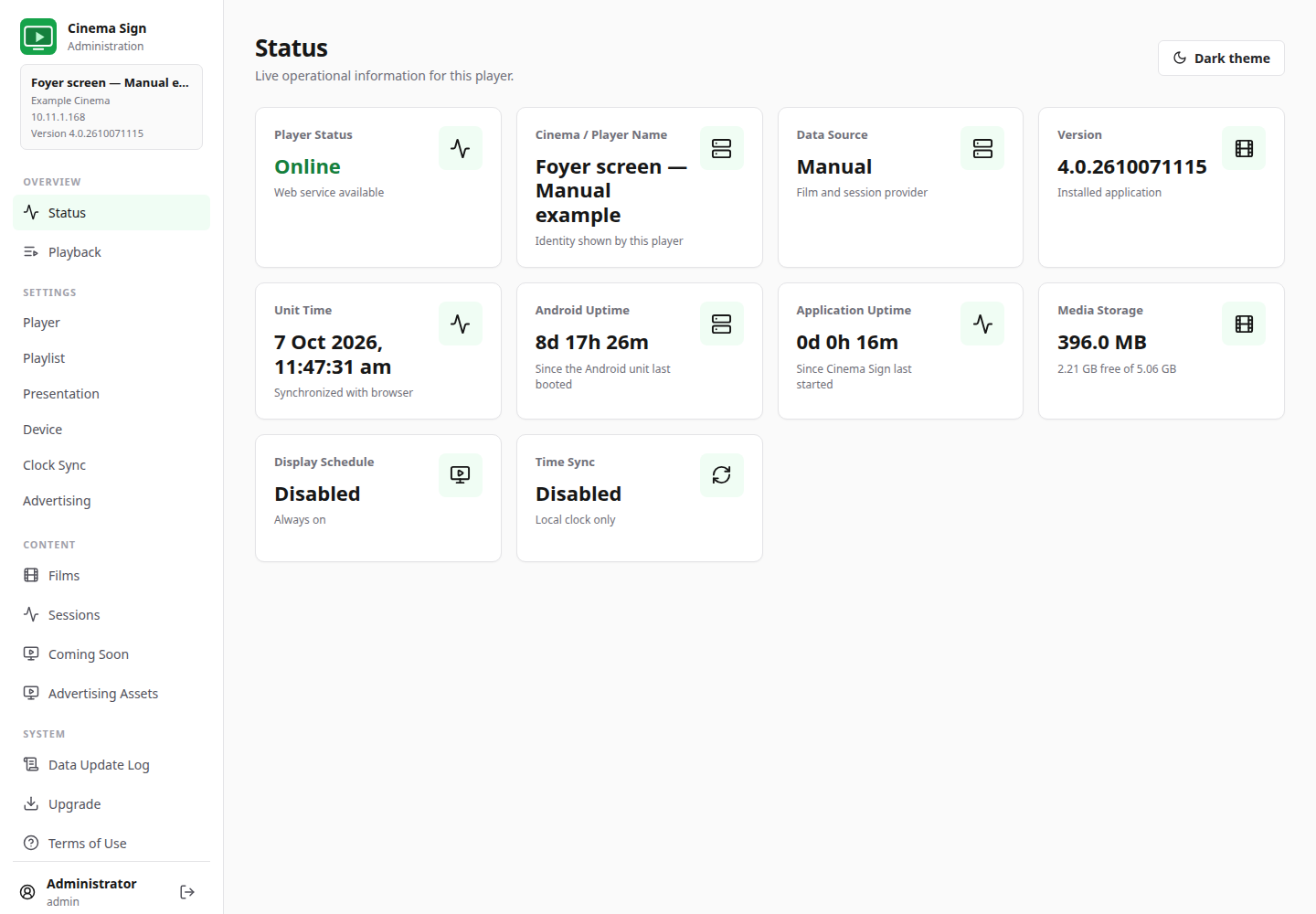Click the Online status value
The image size is (1316, 914).
tap(307, 166)
